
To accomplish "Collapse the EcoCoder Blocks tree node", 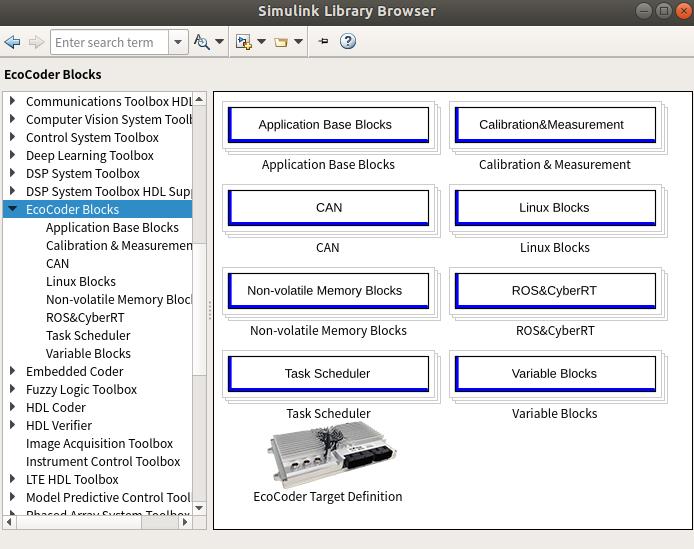I will pyautogui.click(x=12, y=209).
